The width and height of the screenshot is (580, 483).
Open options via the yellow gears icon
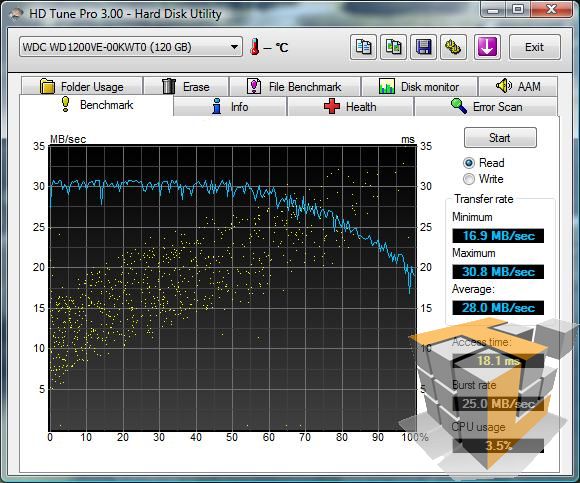[x=453, y=47]
